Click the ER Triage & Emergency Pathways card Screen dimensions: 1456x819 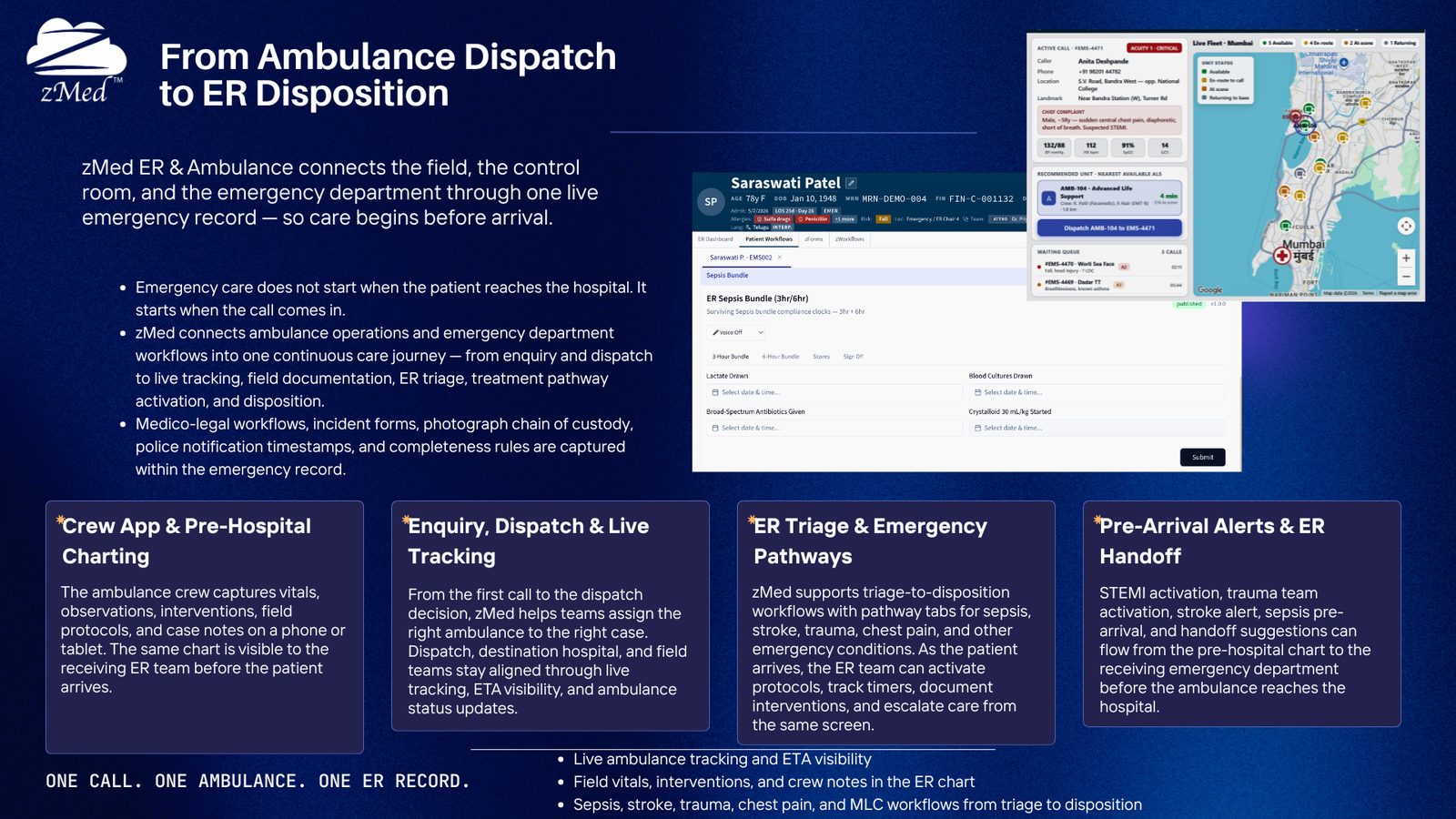896,622
